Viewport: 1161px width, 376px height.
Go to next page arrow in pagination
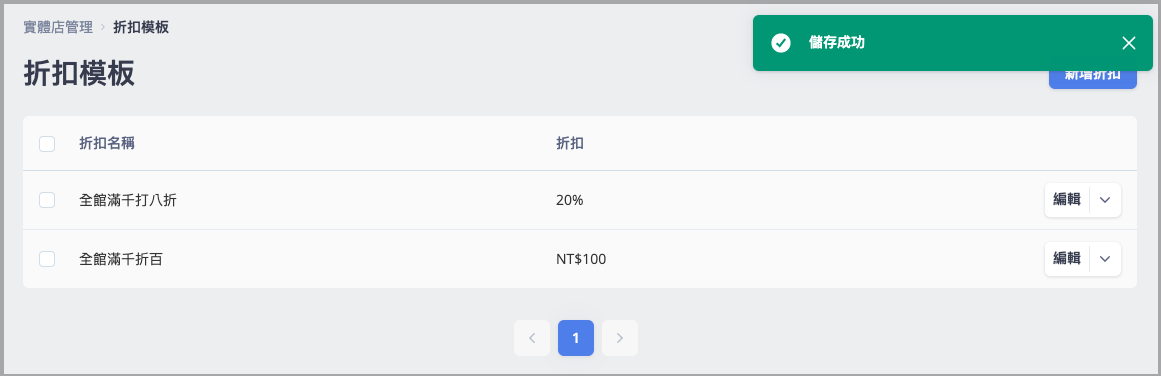click(x=620, y=338)
